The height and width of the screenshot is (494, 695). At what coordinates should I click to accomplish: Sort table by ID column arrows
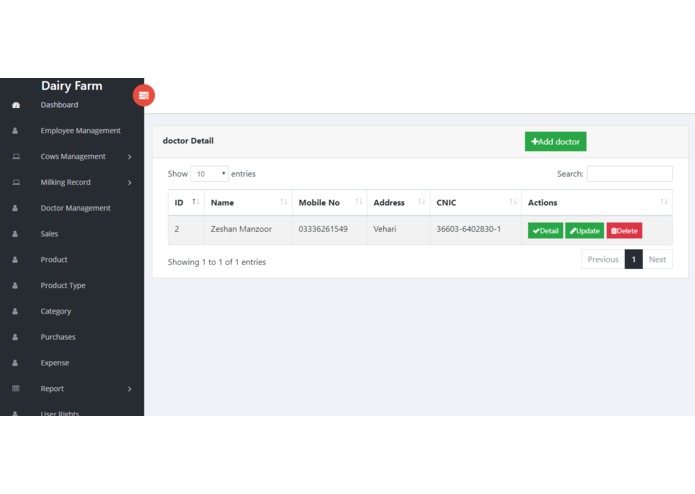click(195, 202)
